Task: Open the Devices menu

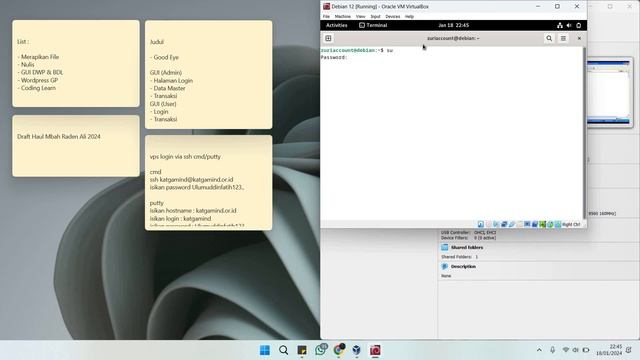Action: click(x=393, y=17)
